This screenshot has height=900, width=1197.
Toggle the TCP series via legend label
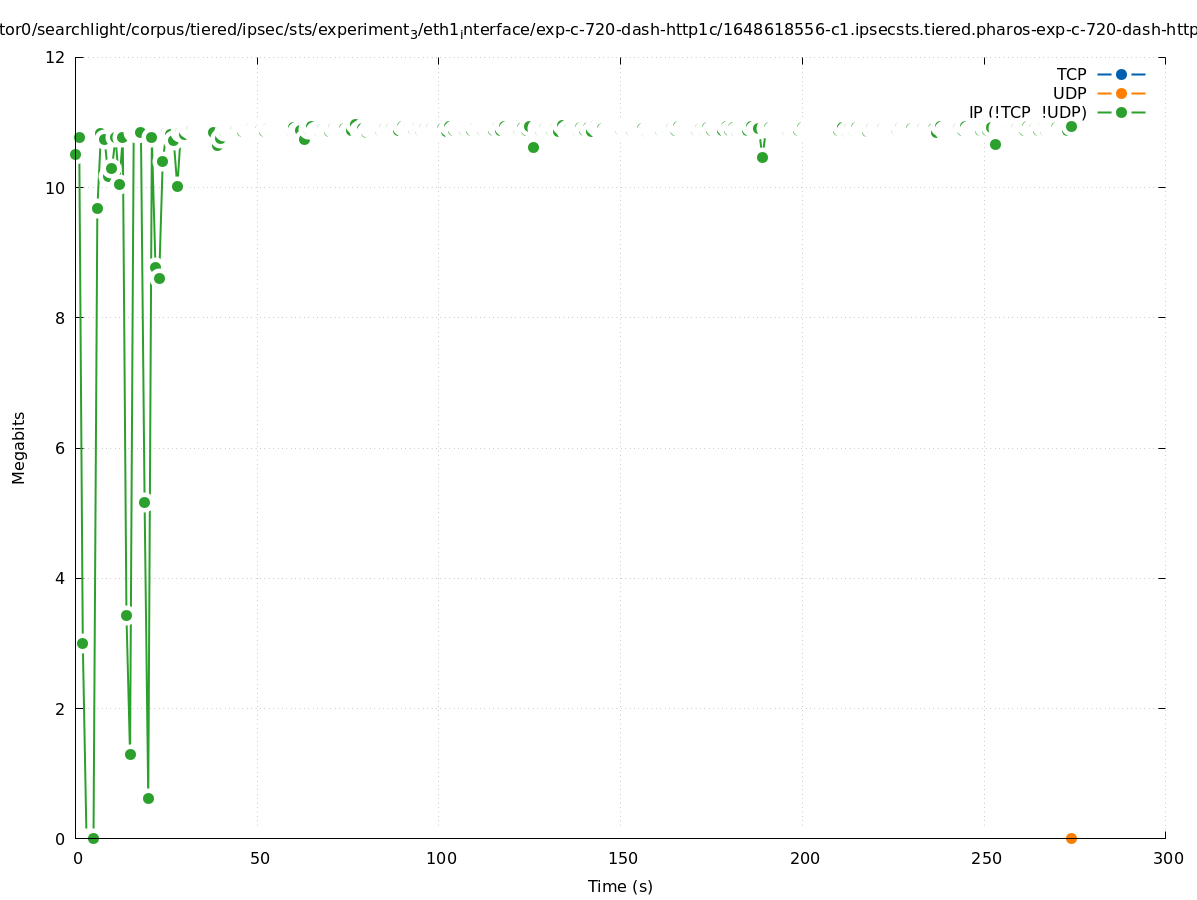(1071, 74)
